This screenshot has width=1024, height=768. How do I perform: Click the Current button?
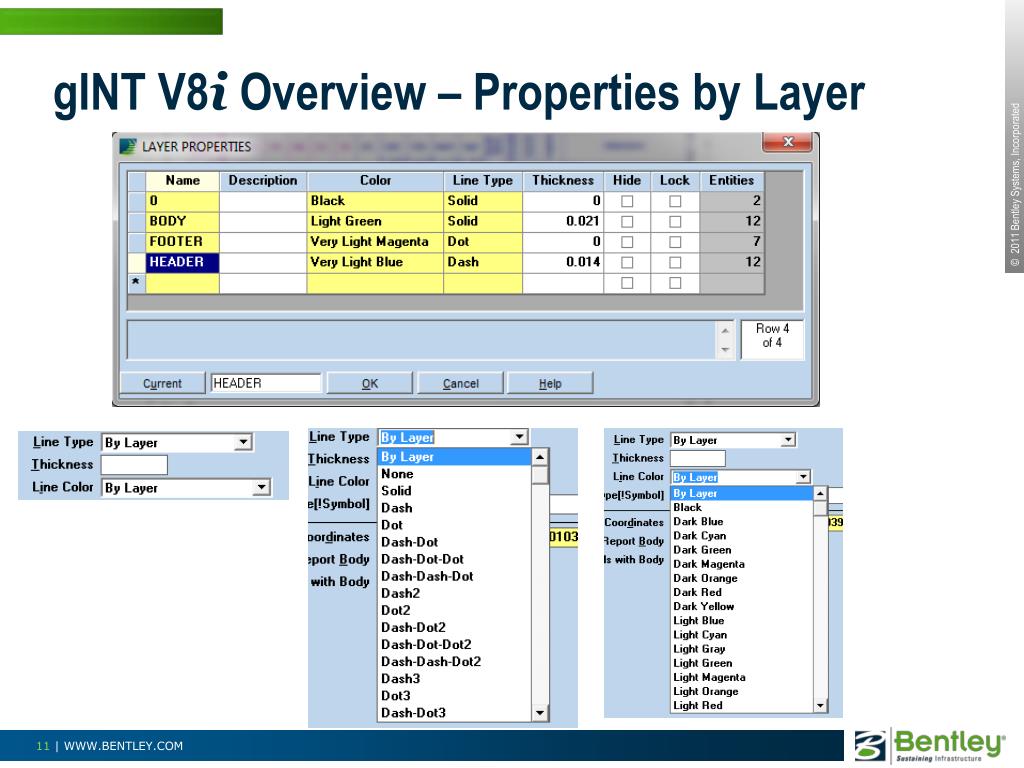[162, 383]
